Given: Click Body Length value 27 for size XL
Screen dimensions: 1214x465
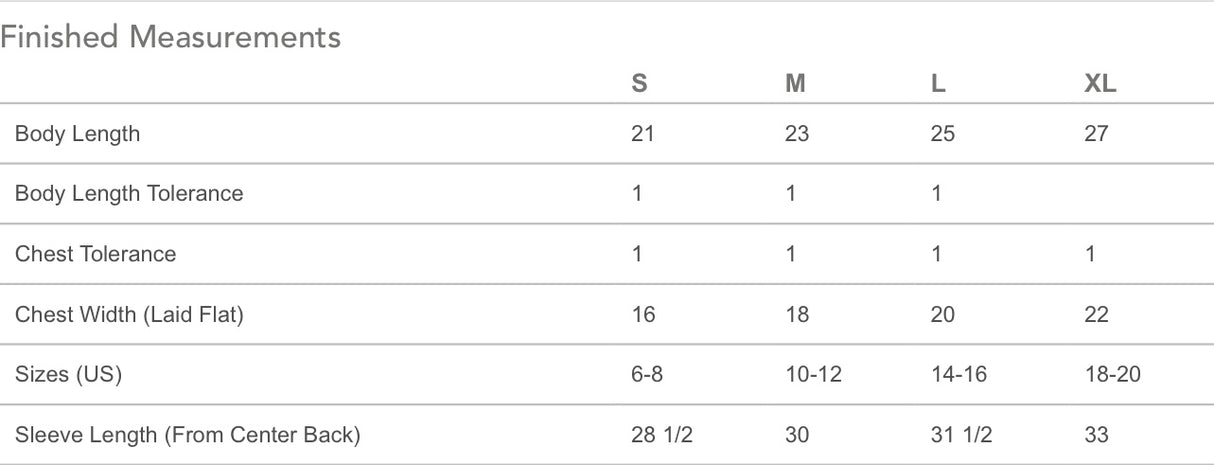Looking at the screenshot, I should click(x=1096, y=134).
